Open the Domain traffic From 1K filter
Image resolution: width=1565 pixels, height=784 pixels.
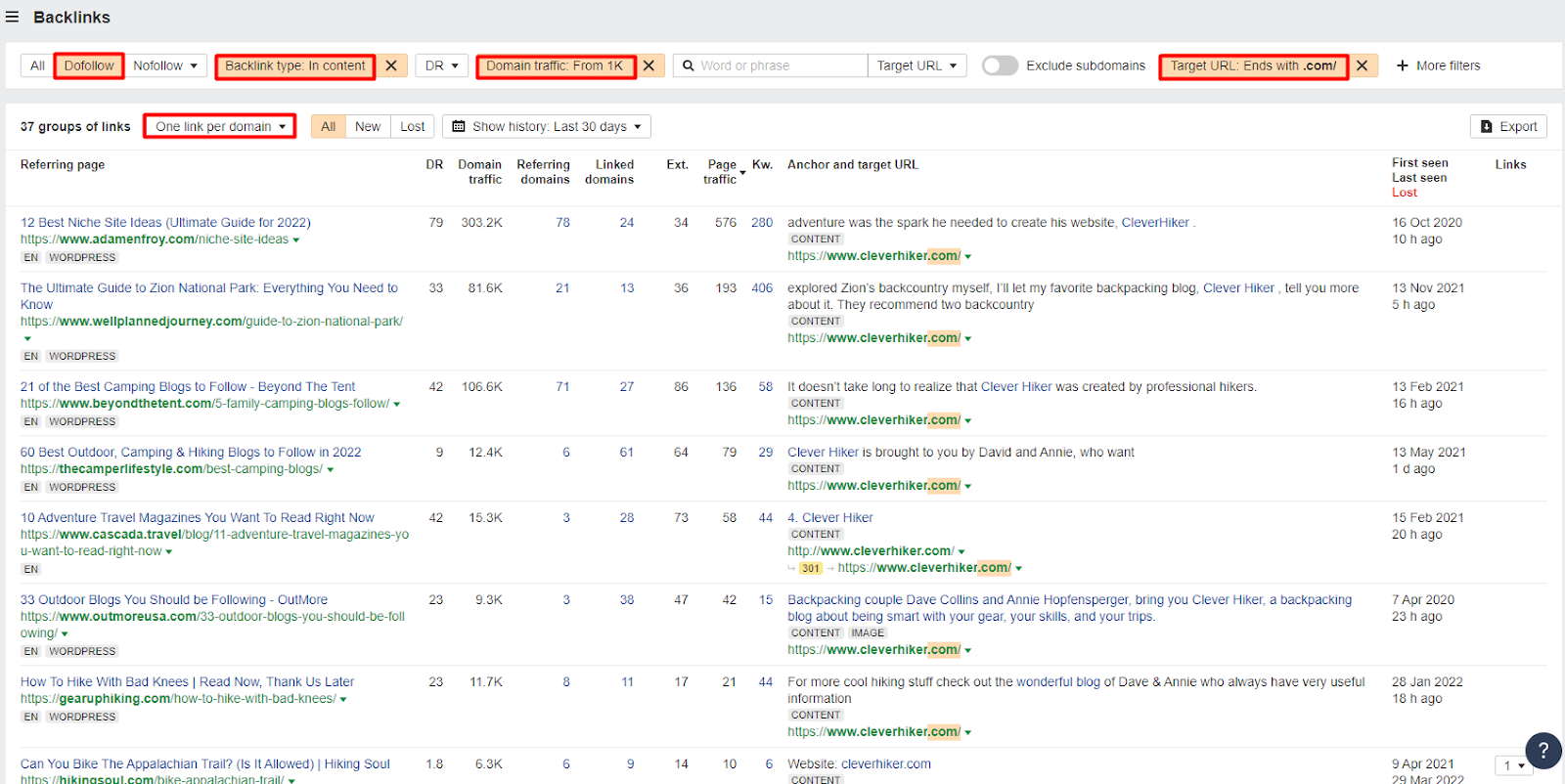555,65
